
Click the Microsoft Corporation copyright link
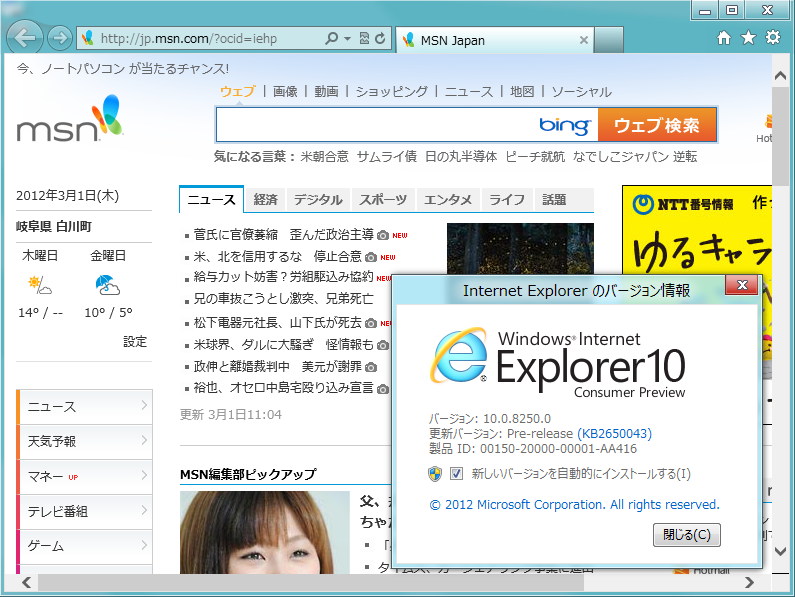click(x=574, y=505)
